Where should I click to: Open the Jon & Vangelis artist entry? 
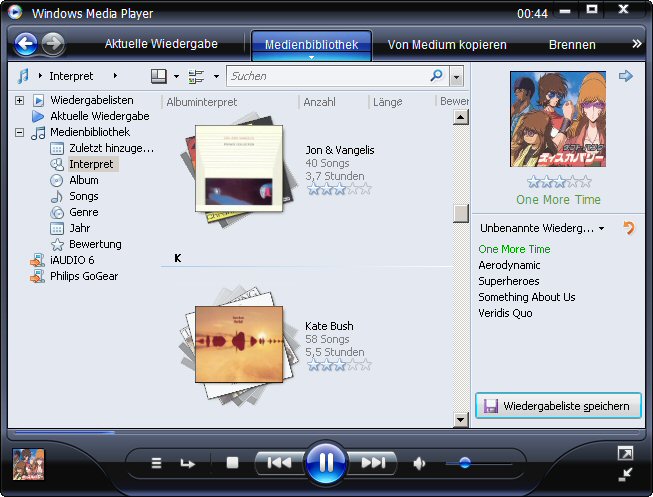pyautogui.click(x=340, y=150)
